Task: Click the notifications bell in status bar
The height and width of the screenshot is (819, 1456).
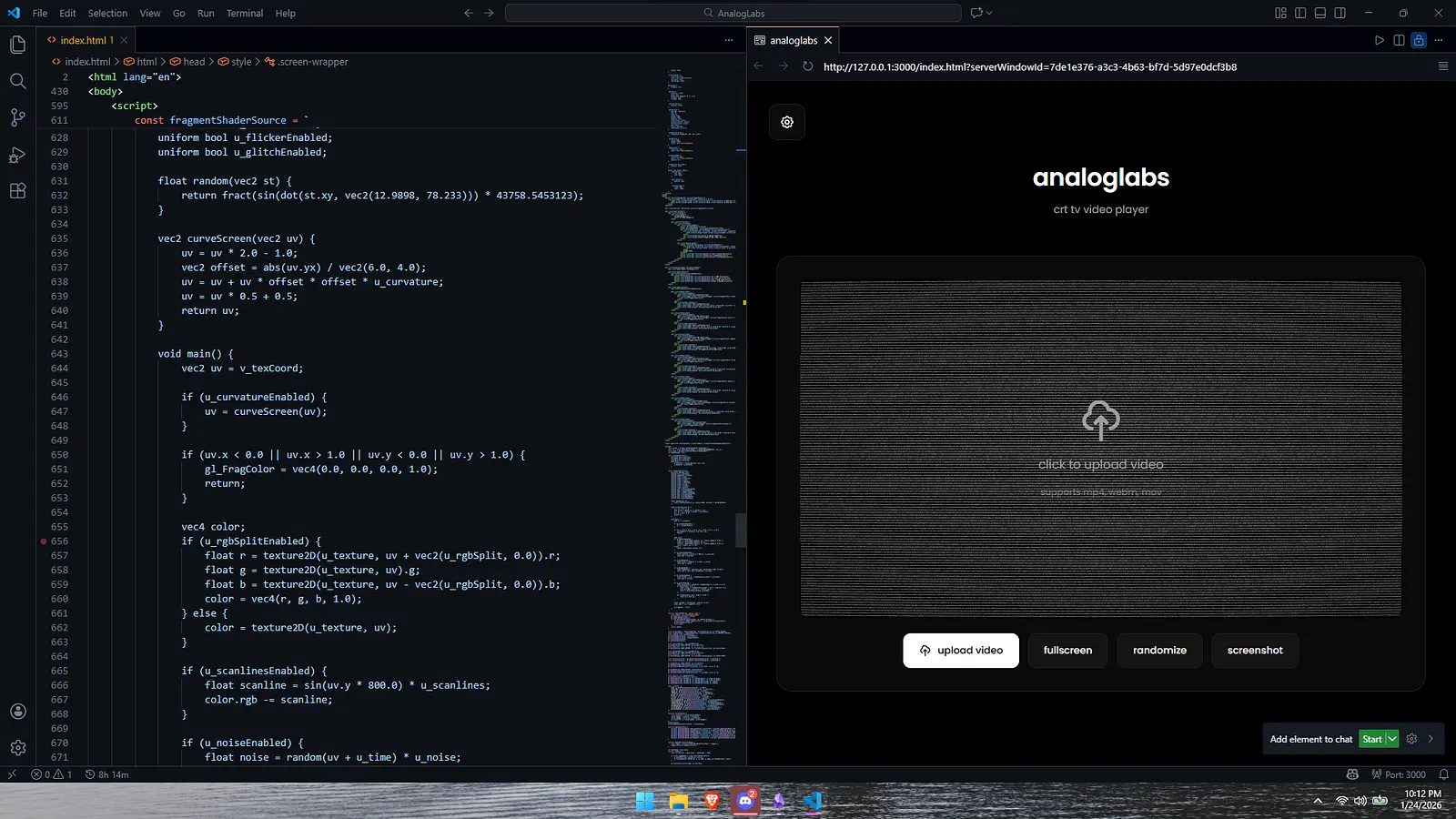Action: [x=1443, y=774]
